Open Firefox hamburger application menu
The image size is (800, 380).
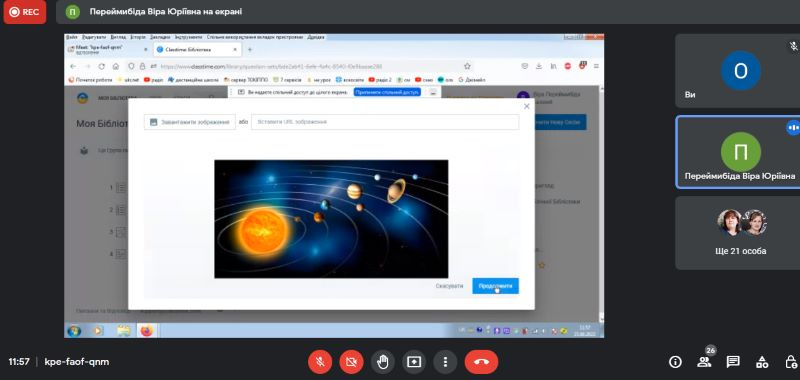click(596, 66)
